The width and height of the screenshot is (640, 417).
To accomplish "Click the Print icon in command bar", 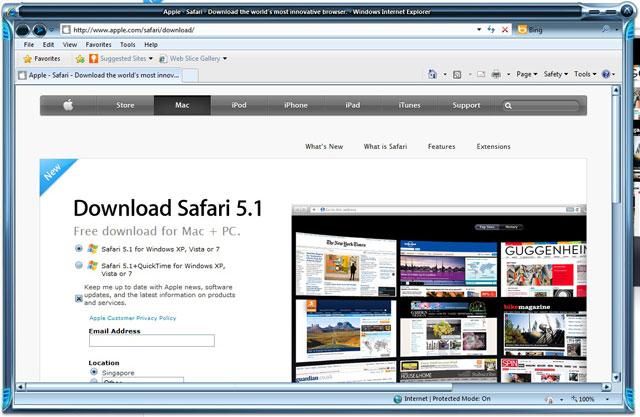I will pos(496,74).
